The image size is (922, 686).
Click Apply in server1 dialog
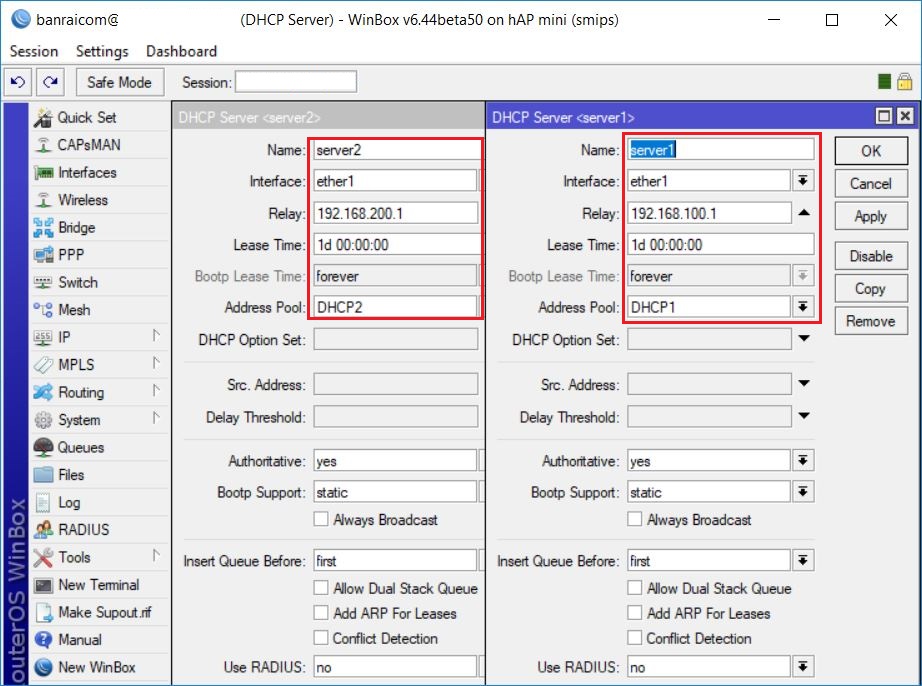871,216
